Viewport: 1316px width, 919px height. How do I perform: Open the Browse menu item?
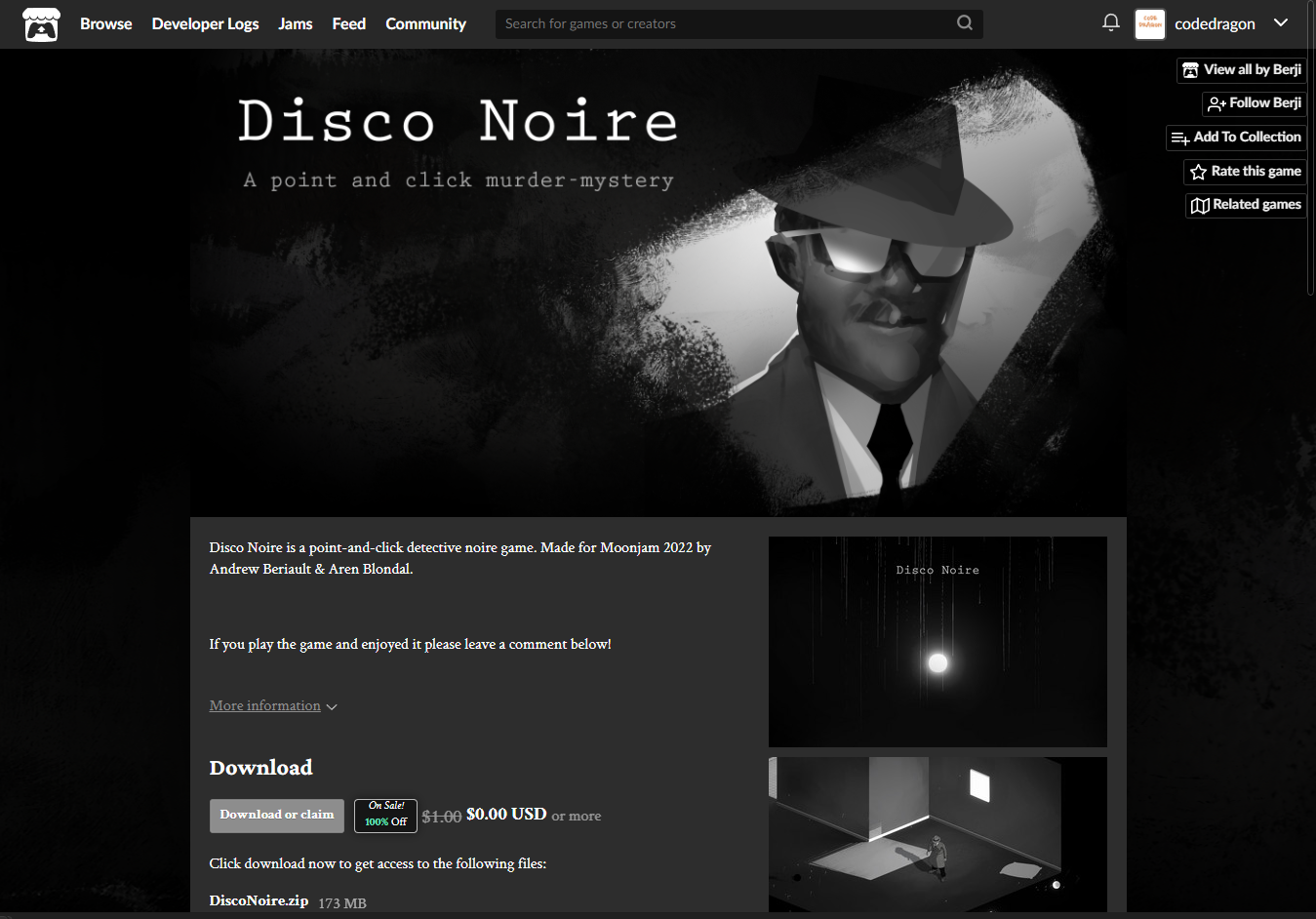coord(105,23)
